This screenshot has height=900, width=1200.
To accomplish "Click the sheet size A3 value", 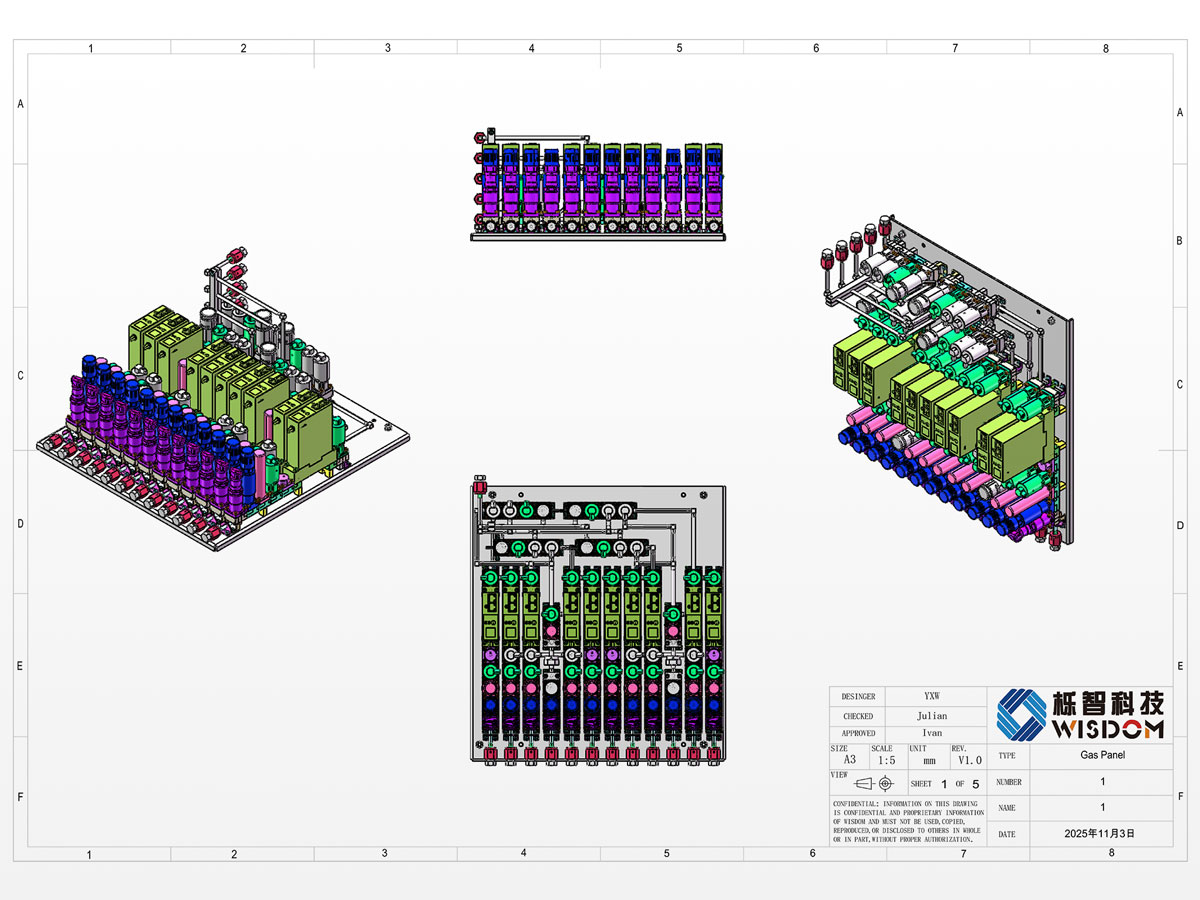I will click(x=848, y=760).
